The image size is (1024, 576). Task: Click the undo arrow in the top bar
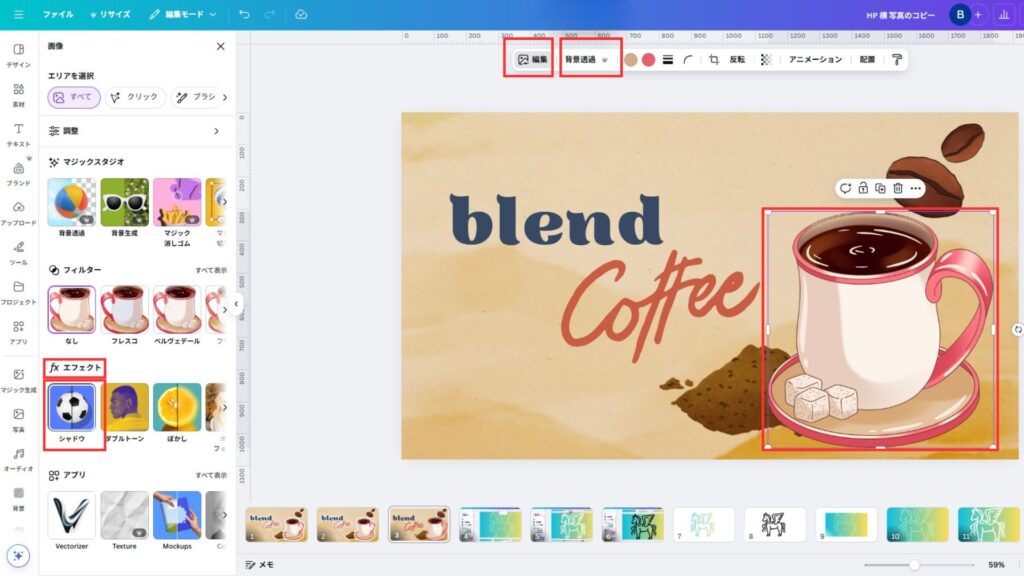point(245,15)
